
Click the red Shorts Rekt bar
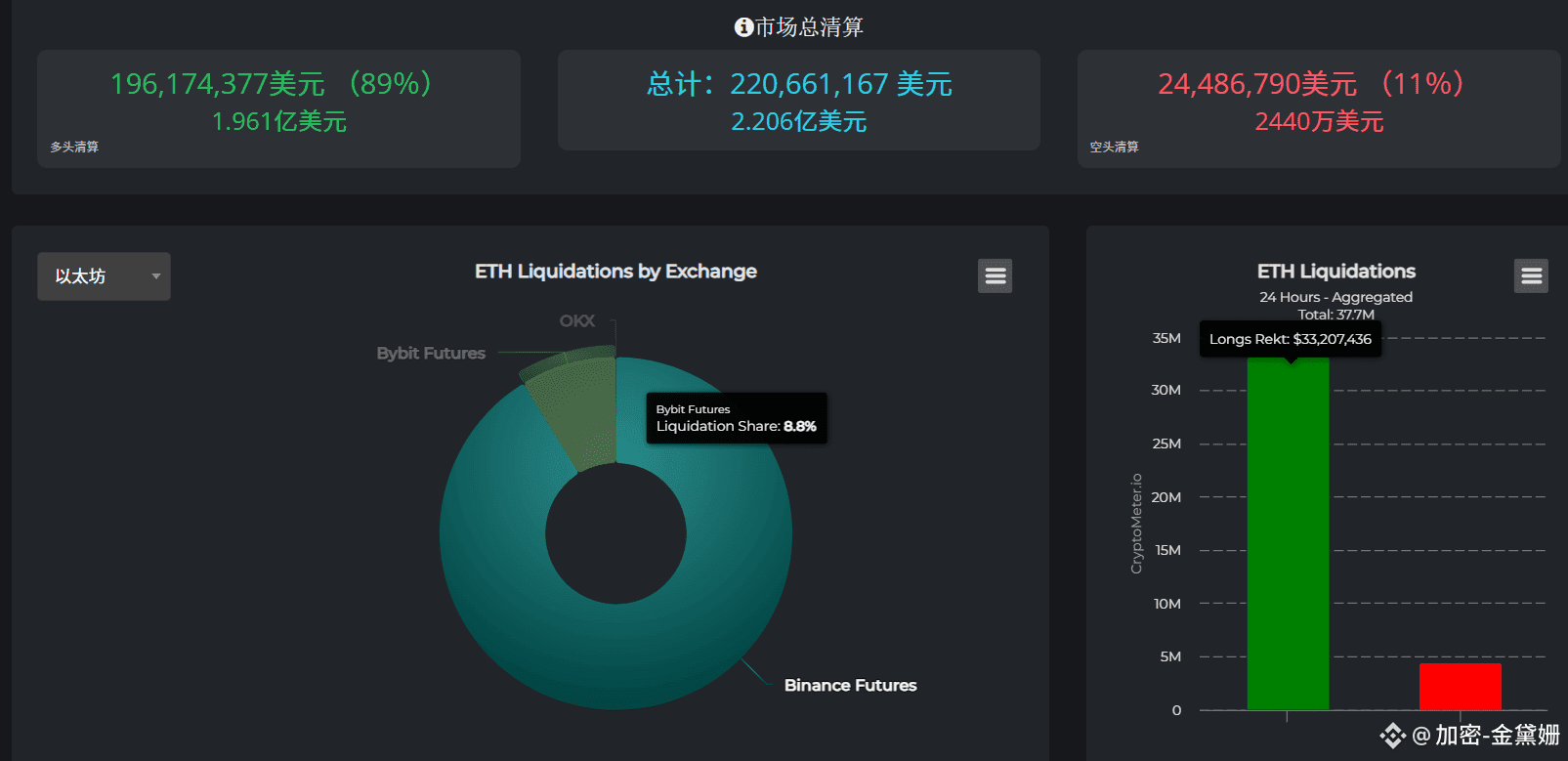coord(1460,687)
